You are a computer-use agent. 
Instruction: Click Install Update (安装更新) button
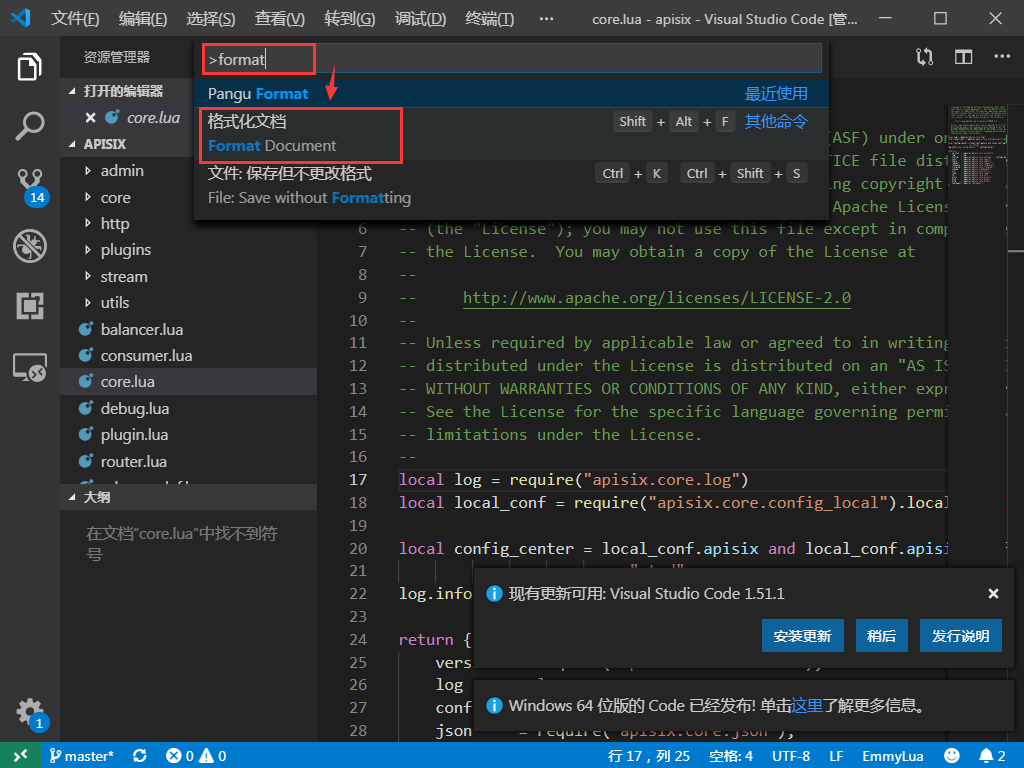point(802,635)
